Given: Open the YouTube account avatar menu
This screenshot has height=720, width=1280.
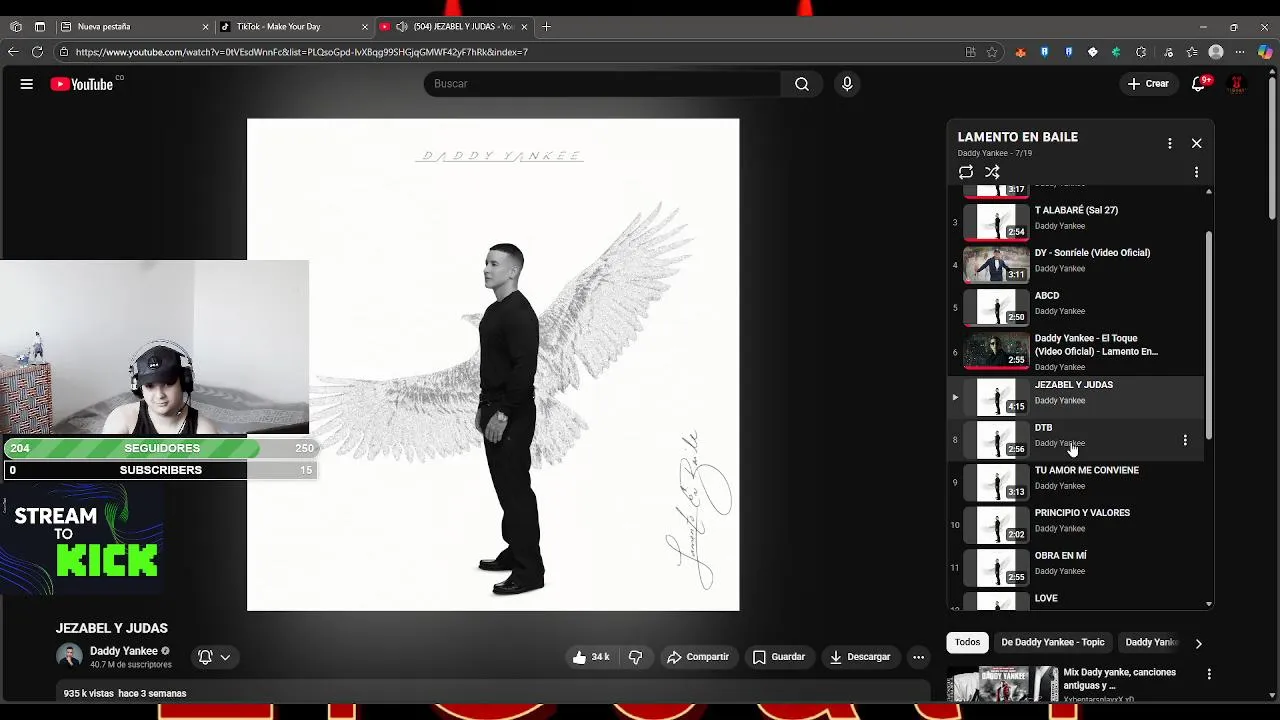Looking at the screenshot, I should (x=1237, y=84).
